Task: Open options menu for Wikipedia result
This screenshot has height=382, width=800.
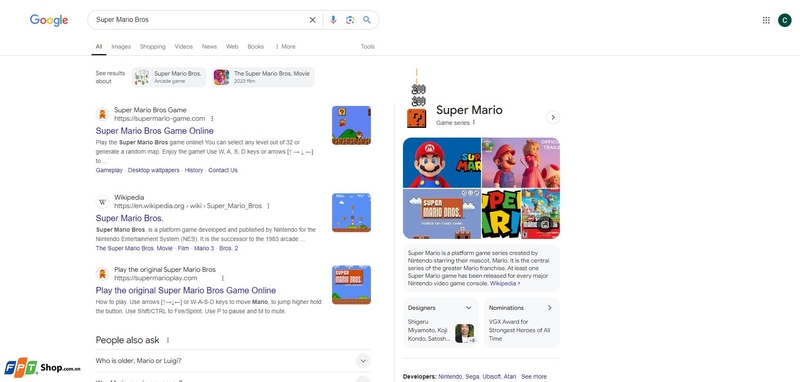Action: (x=268, y=206)
